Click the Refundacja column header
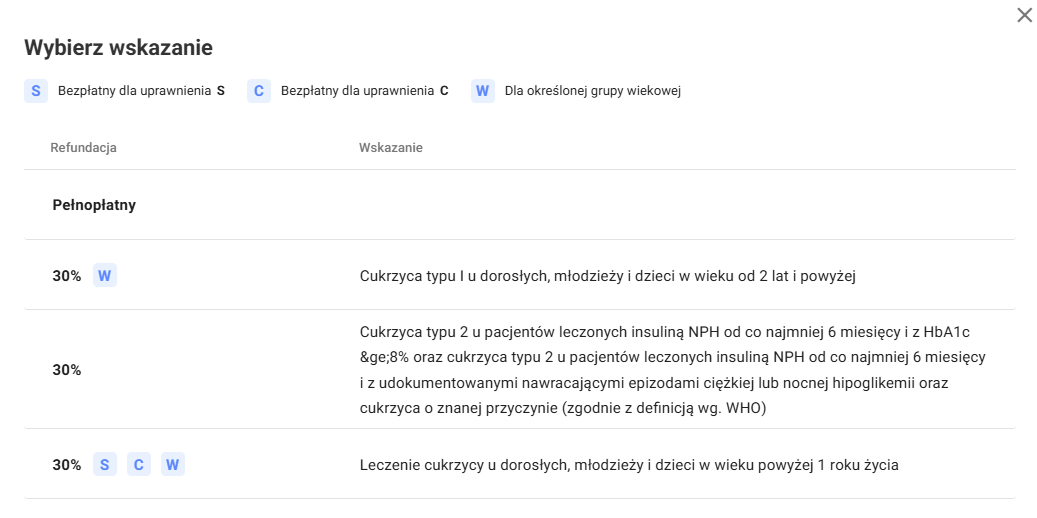 point(83,148)
